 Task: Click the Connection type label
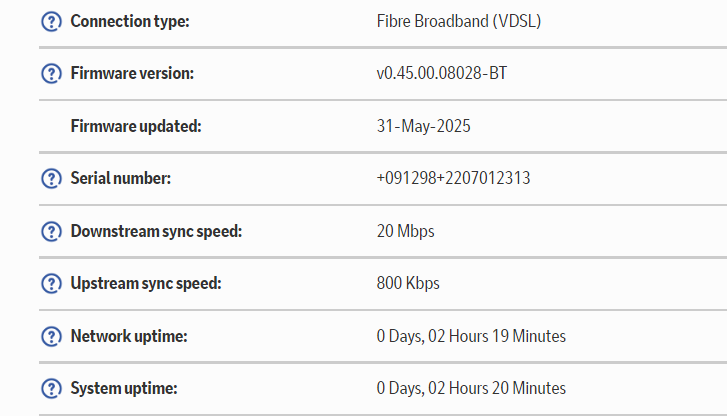tap(130, 21)
